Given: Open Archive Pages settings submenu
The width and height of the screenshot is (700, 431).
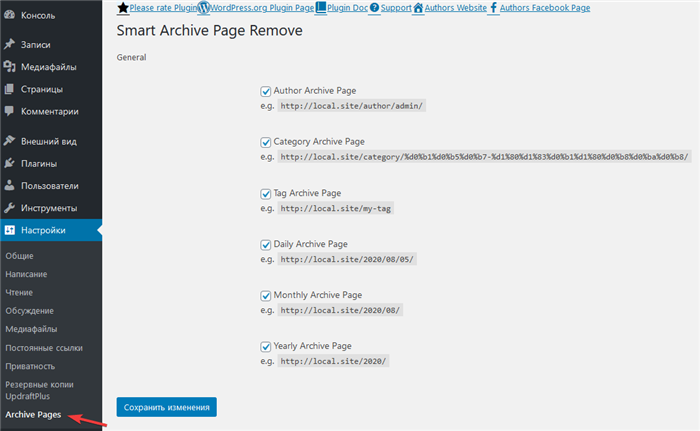Looking at the screenshot, I should (x=33, y=414).
